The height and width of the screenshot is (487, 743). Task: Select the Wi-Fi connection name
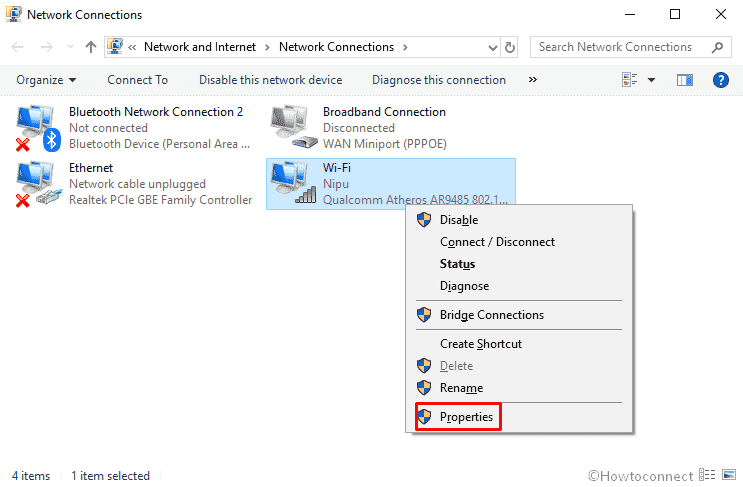[336, 168]
